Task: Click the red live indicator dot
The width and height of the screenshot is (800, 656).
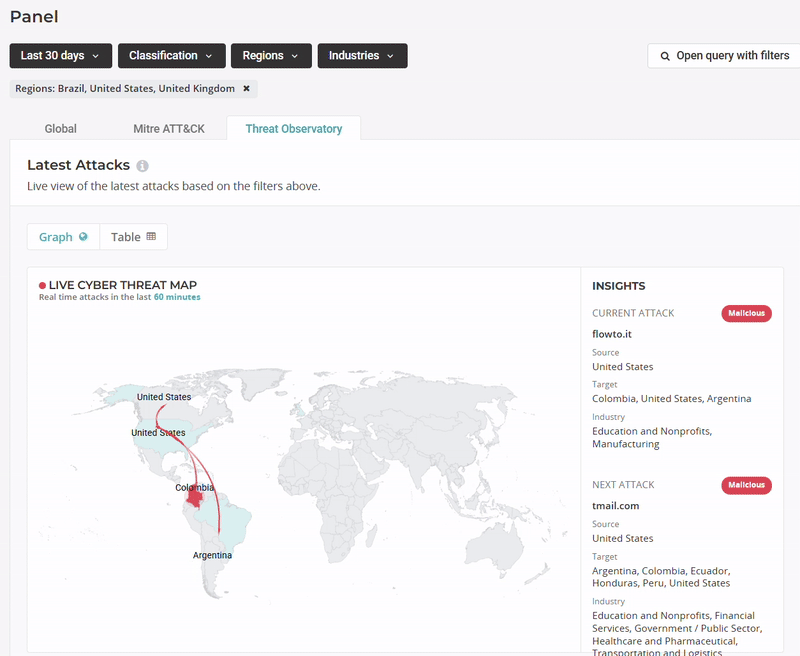Action: [x=42, y=286]
